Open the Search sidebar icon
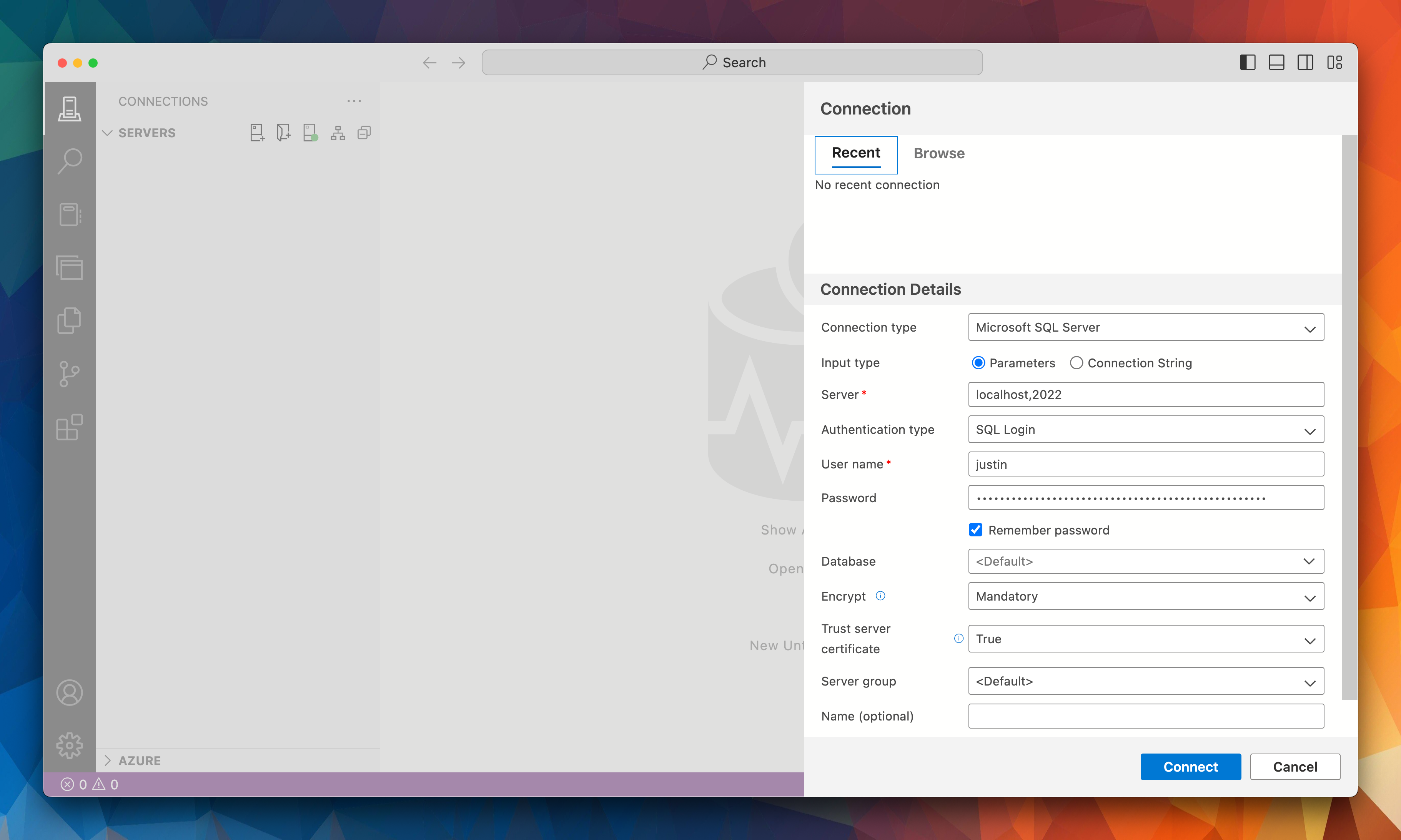 click(70, 161)
